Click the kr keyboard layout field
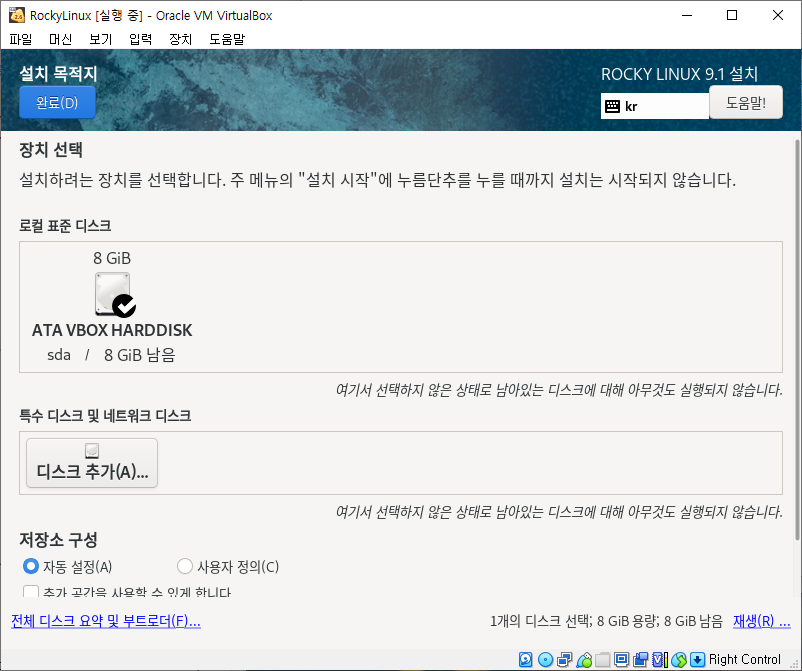Screen dimensions: 802x671 pyautogui.click(x=655, y=106)
